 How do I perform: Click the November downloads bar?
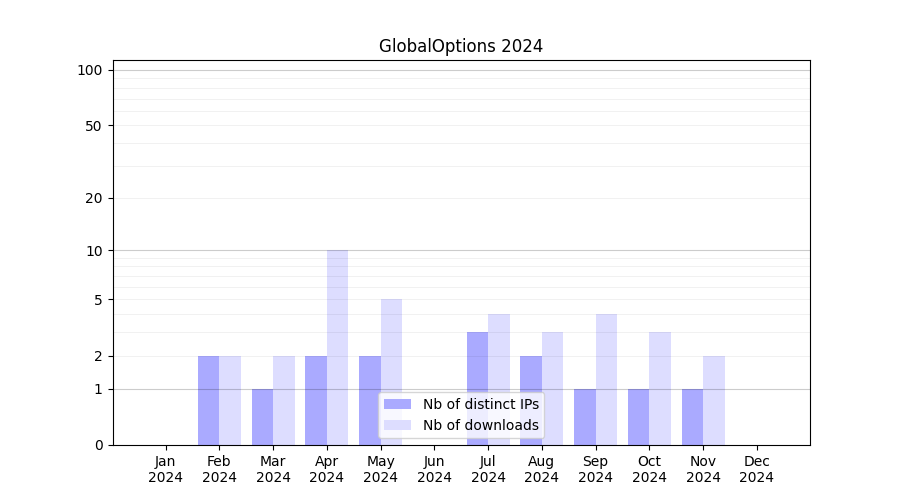713,400
